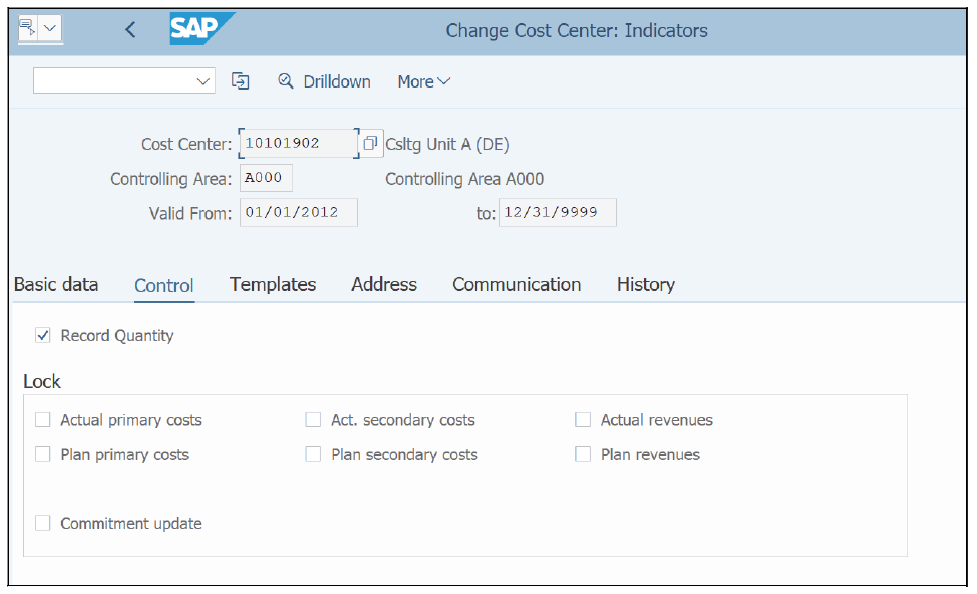
Task: Enable lock for Actual primary costs
Action: 42,419
